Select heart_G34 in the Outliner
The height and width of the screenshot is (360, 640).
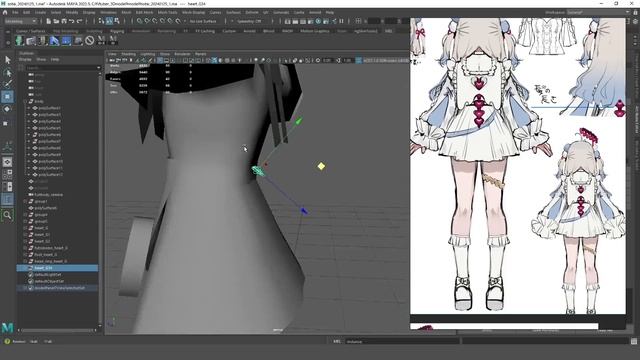click(43, 268)
